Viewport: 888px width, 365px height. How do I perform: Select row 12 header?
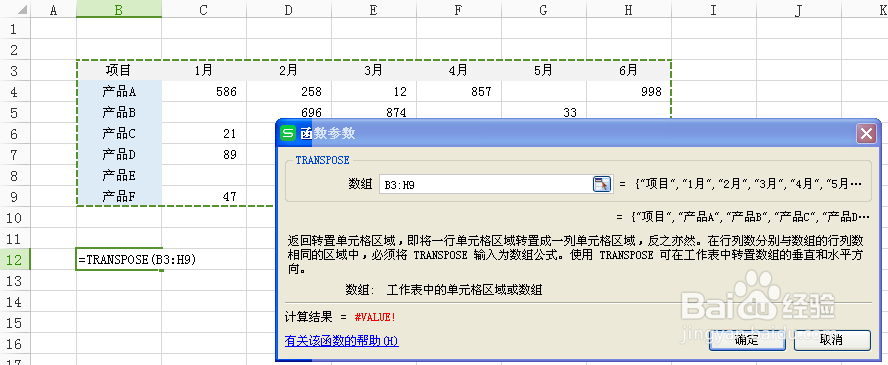click(15, 260)
